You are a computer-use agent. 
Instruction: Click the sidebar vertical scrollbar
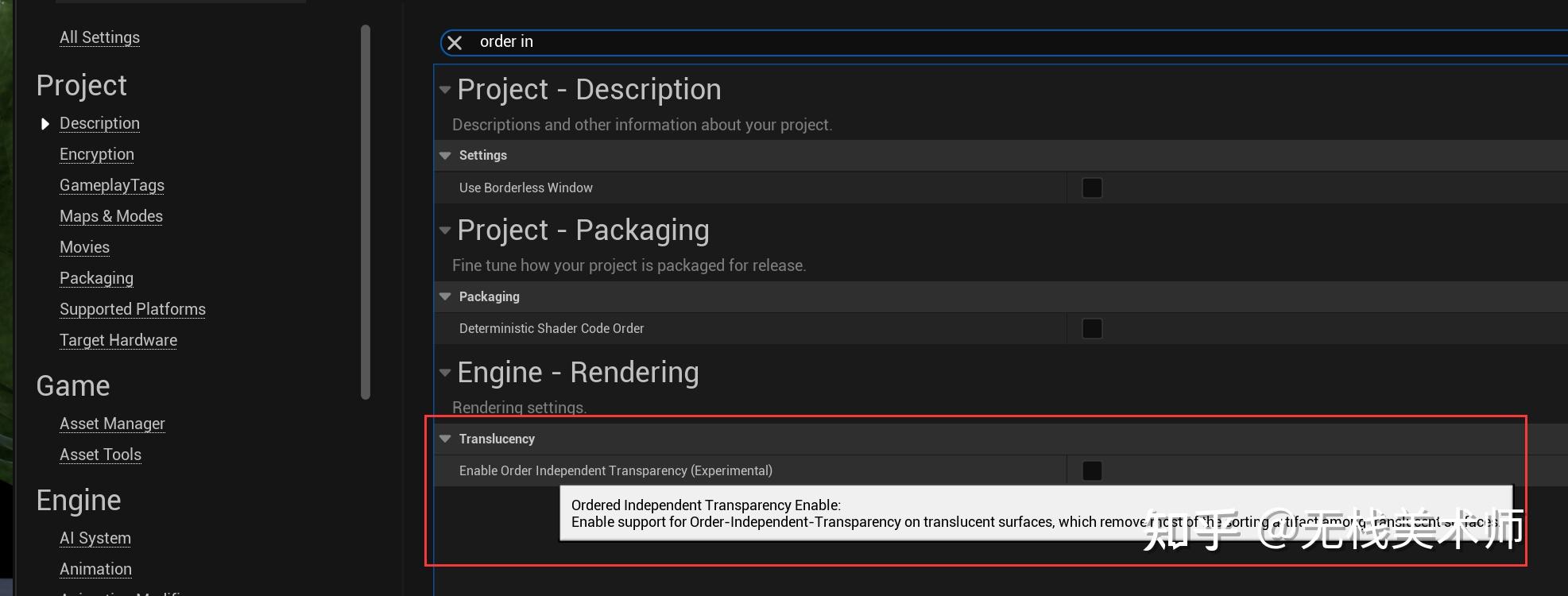pyautogui.click(x=366, y=211)
